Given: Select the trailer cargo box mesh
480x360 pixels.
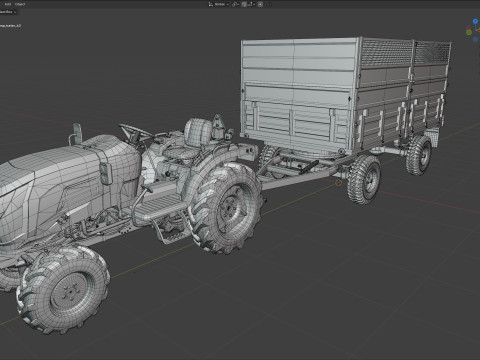Looking at the screenshot, I should [345, 95].
